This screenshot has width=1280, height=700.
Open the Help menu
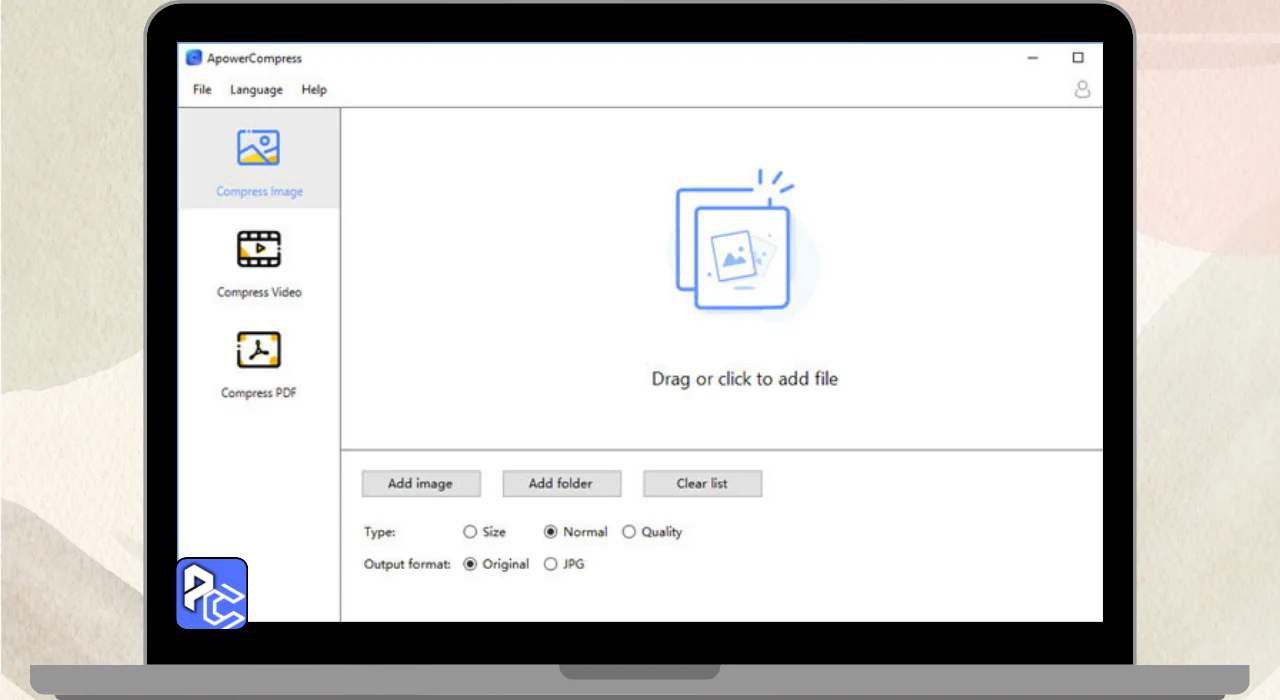tap(314, 89)
